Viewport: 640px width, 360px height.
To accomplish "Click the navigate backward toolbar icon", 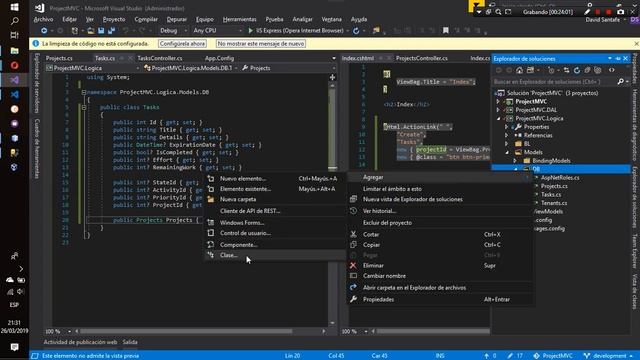I will tap(44, 31).
